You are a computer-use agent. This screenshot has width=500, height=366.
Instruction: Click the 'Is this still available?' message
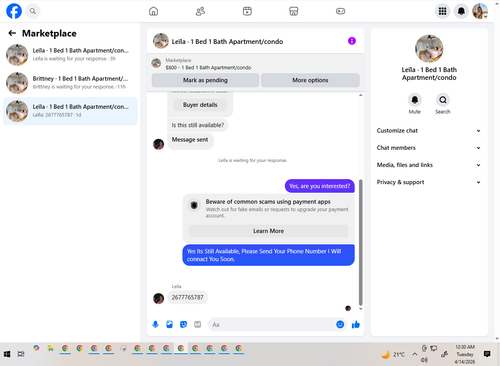pos(198,125)
